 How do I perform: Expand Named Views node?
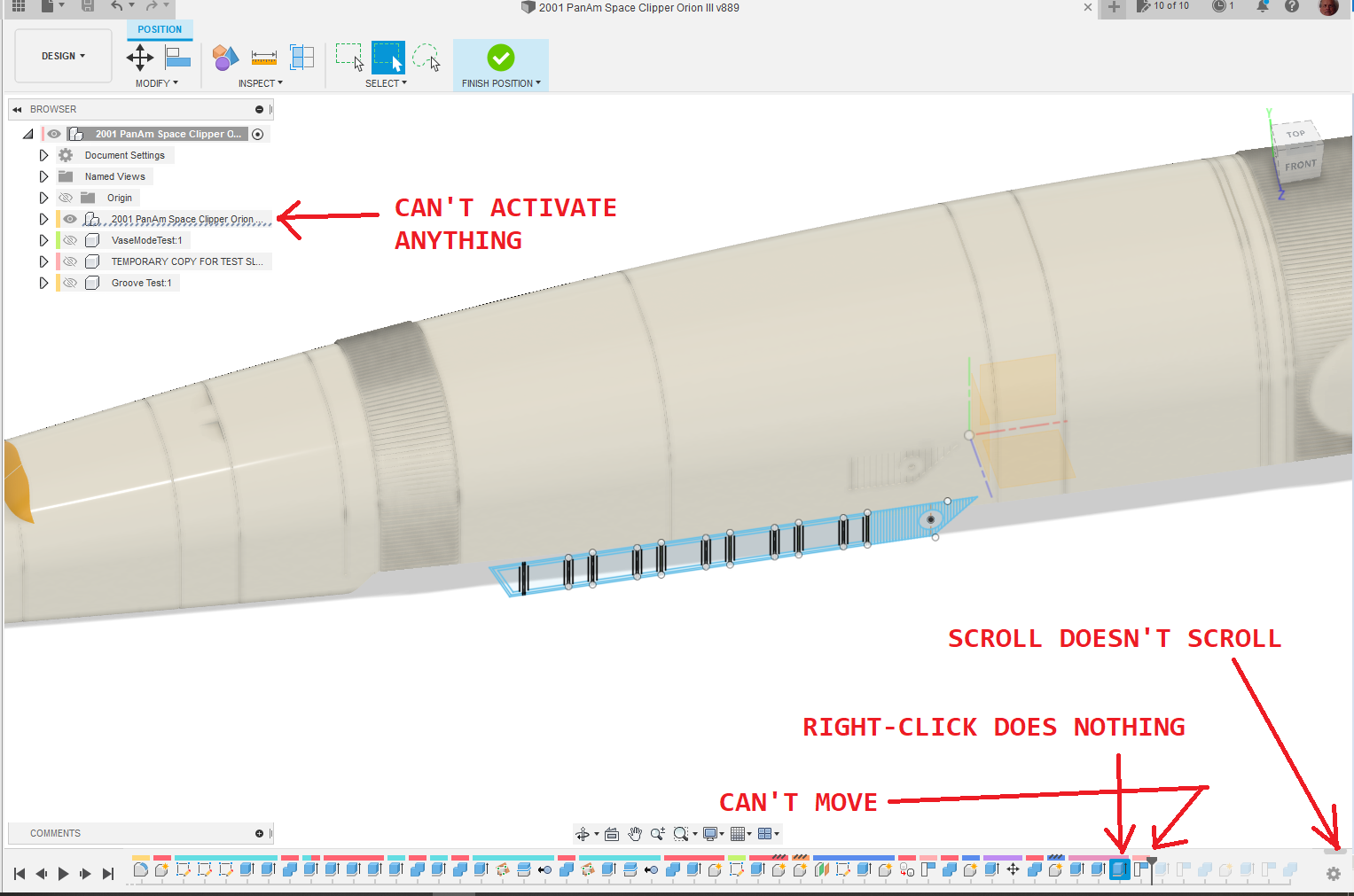pos(43,176)
